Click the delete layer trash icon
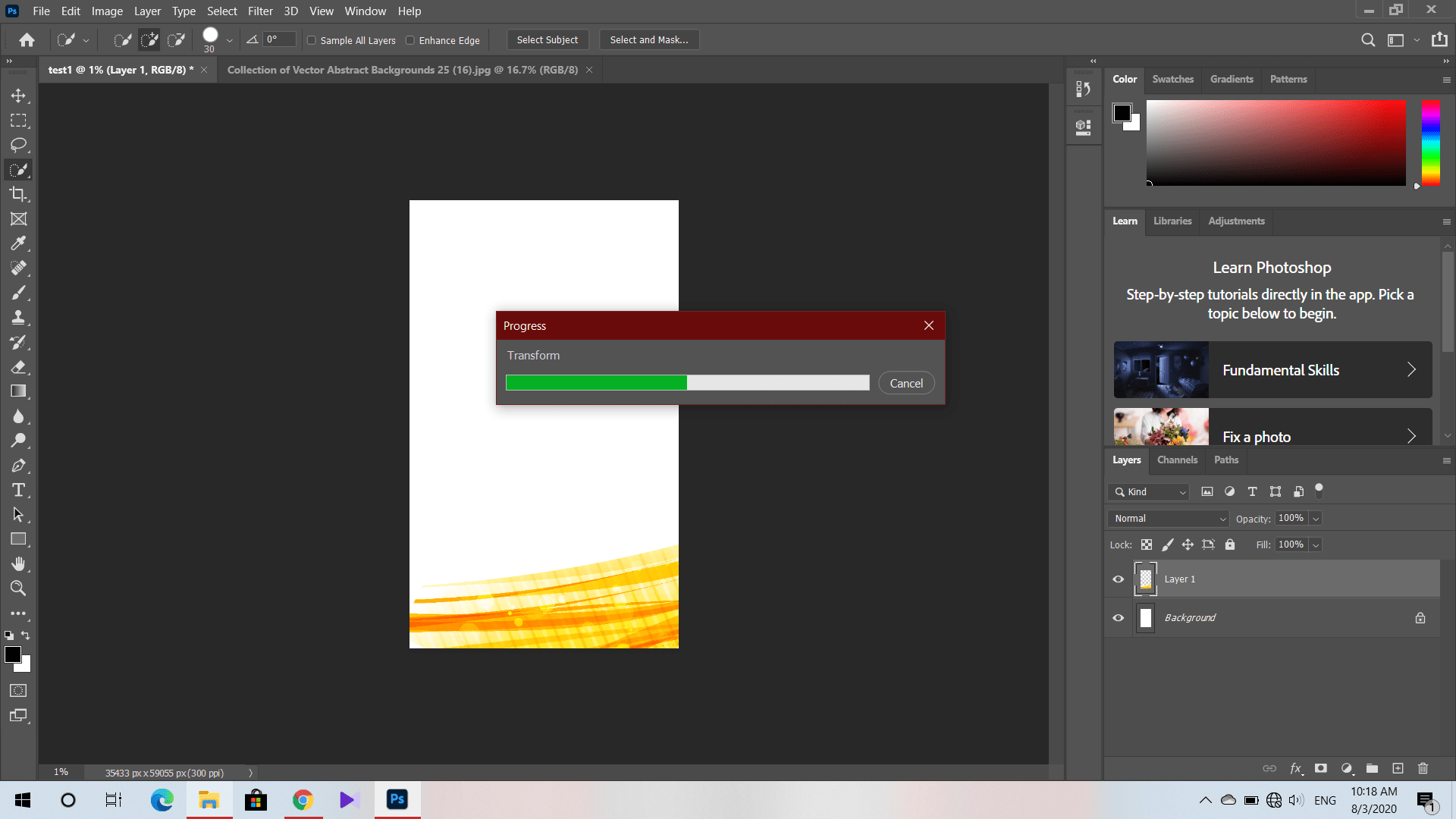Image resolution: width=1456 pixels, height=819 pixels. [x=1423, y=768]
